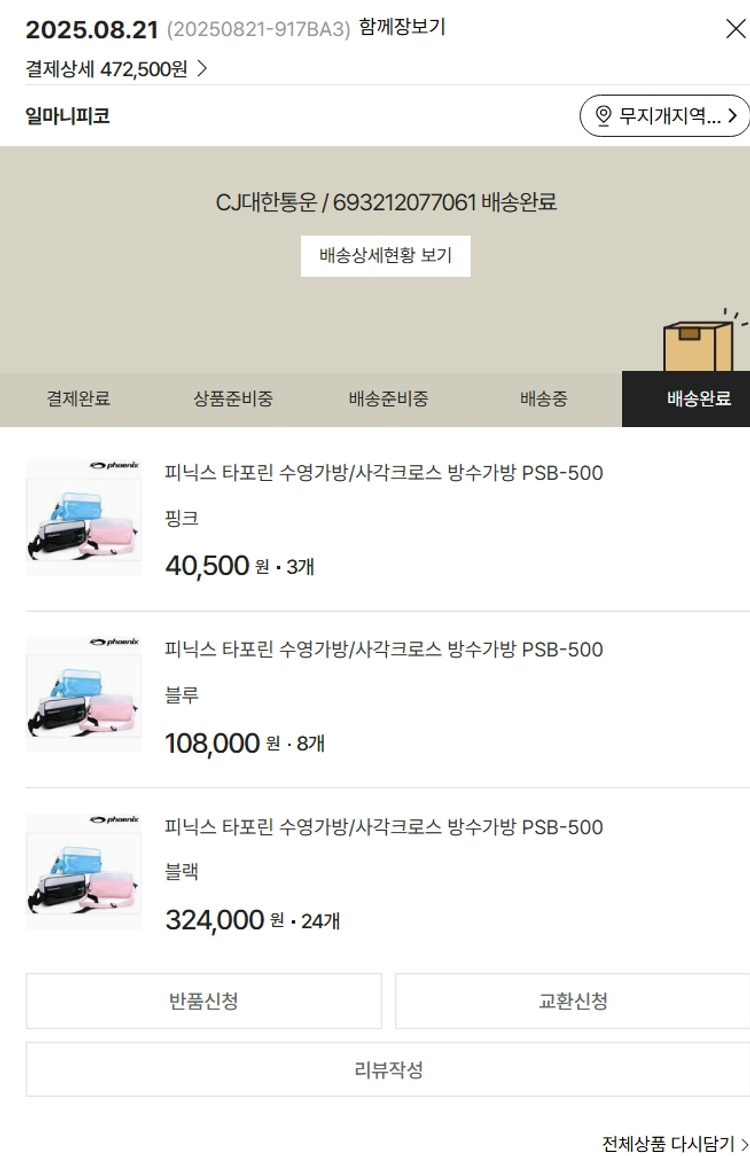Open the pink bag product thumbnail
The height and width of the screenshot is (1156, 750).
pyautogui.click(x=84, y=517)
